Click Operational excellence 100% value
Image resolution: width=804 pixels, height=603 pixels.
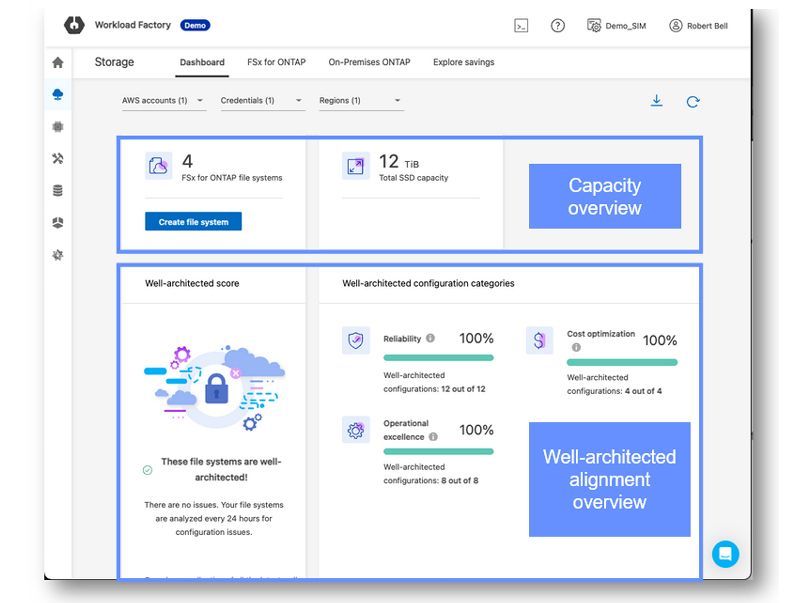click(476, 430)
